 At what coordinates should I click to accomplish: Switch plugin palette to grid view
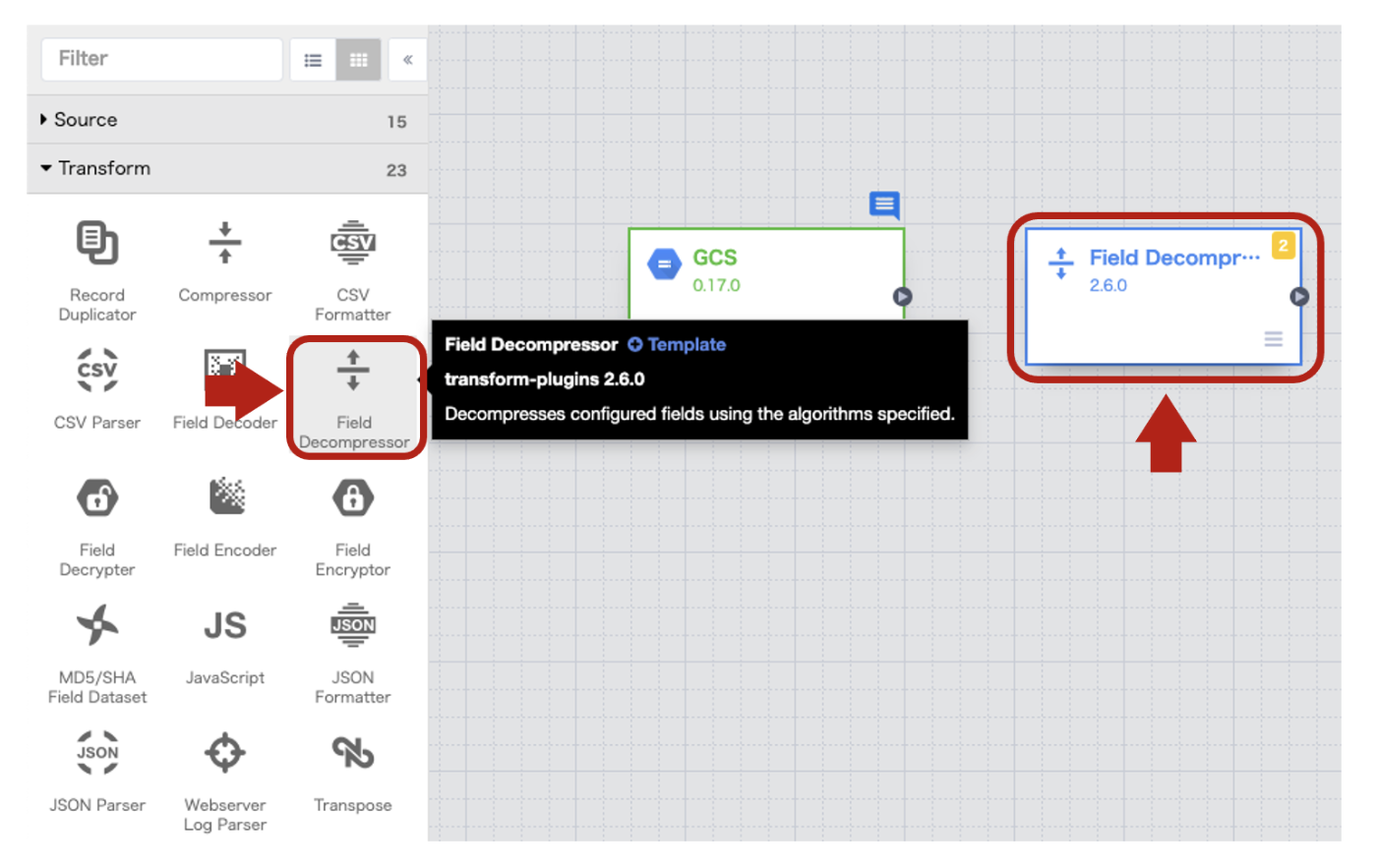358,60
